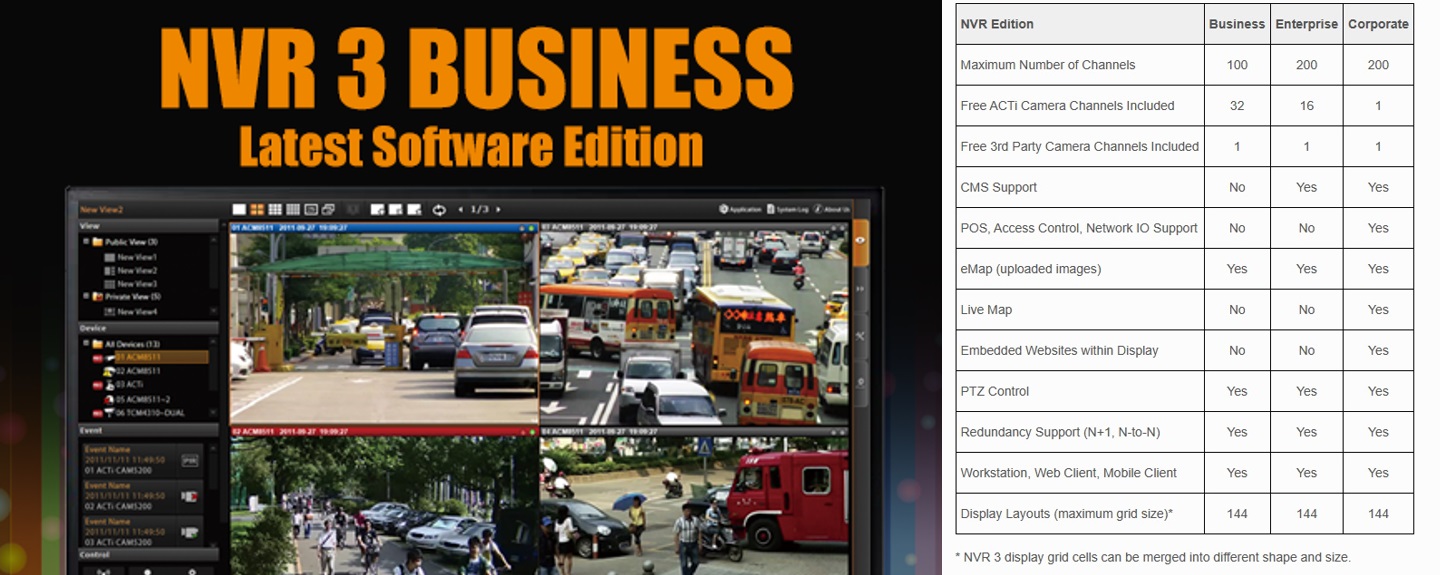Click the 'Enterprise' column header
The width and height of the screenshot is (1440, 575).
(x=1306, y=24)
